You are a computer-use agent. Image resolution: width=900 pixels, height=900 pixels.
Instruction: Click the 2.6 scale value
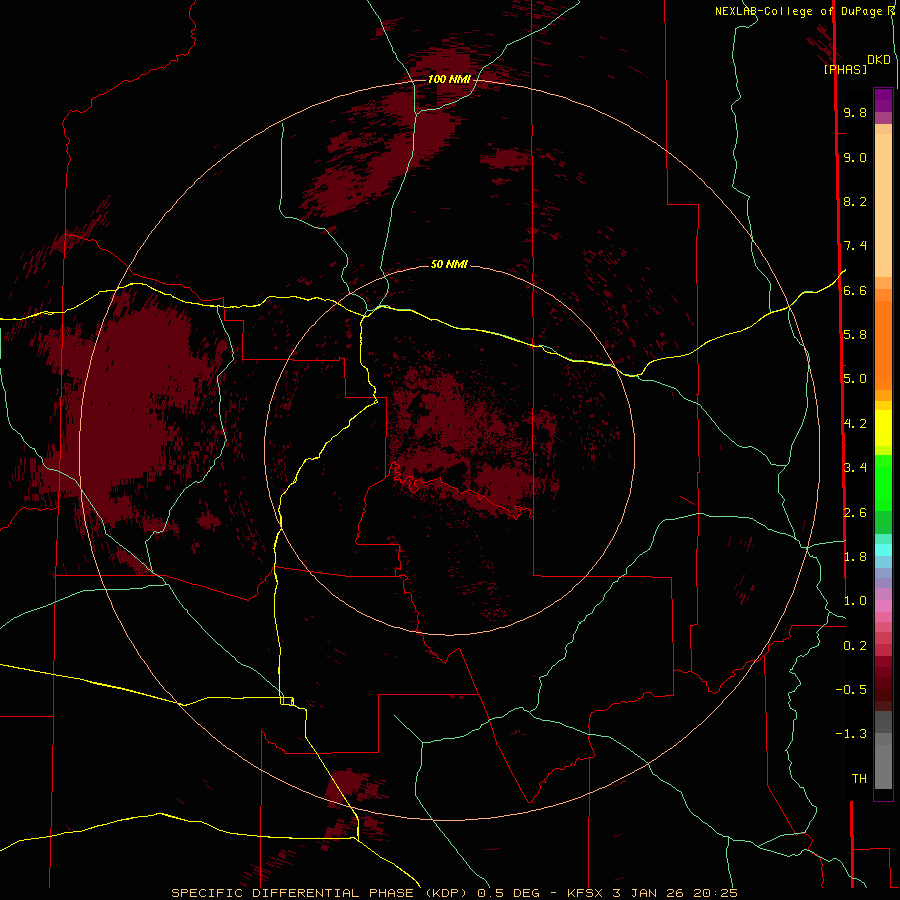pyautogui.click(x=855, y=513)
